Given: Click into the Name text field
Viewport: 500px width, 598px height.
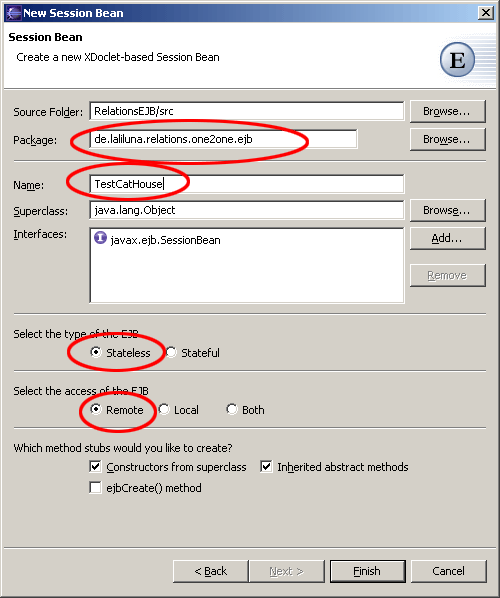Looking at the screenshot, I should (247, 184).
